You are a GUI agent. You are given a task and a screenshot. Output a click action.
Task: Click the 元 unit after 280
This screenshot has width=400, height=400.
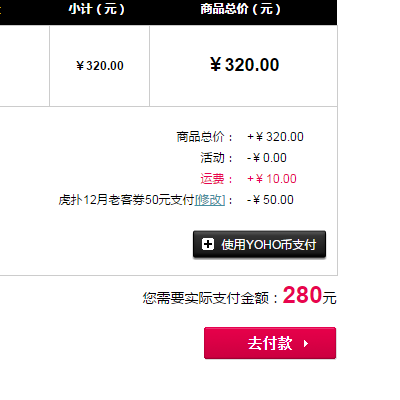[x=329, y=298]
